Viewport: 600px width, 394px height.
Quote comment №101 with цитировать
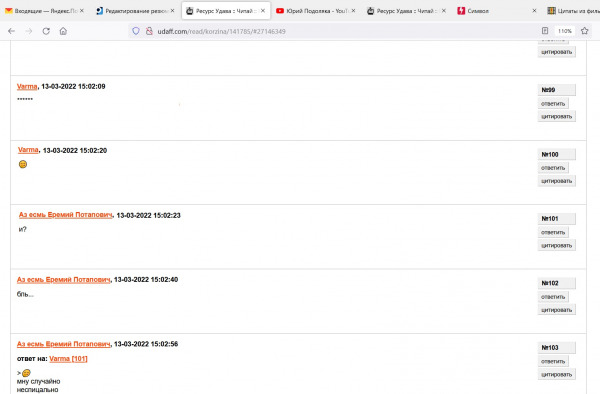click(556, 245)
